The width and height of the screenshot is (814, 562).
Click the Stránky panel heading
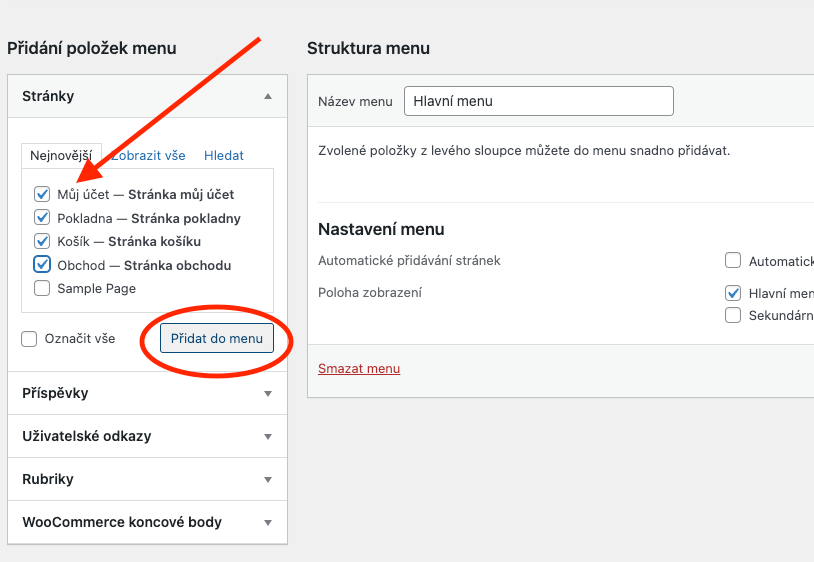(48, 96)
